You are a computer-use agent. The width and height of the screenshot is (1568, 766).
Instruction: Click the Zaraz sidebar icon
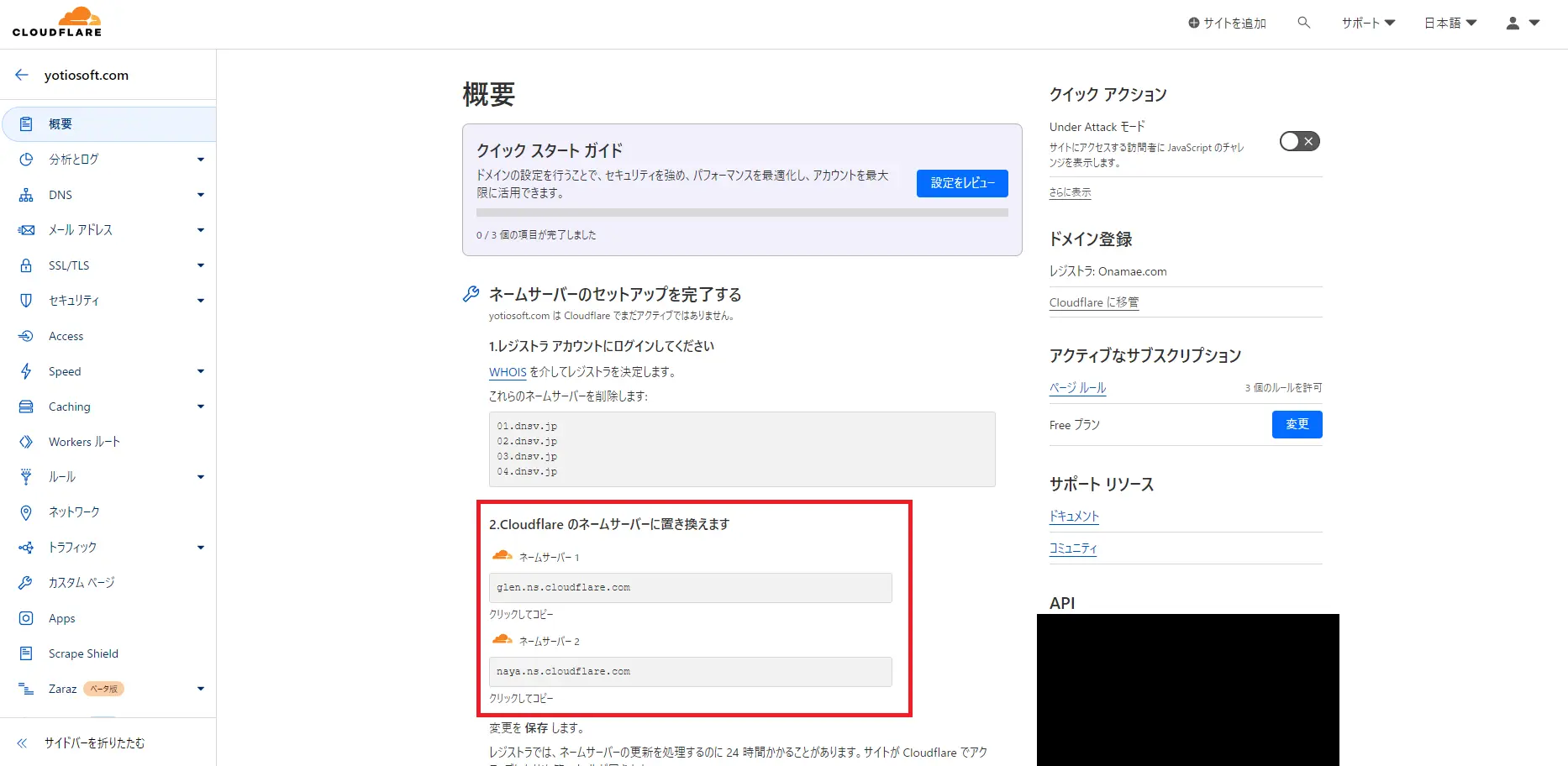(x=26, y=689)
